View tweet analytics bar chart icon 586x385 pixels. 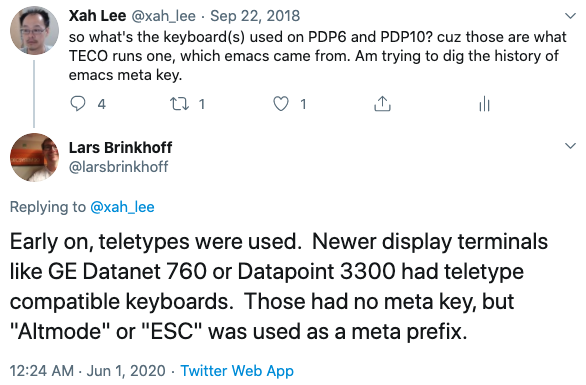click(x=484, y=104)
